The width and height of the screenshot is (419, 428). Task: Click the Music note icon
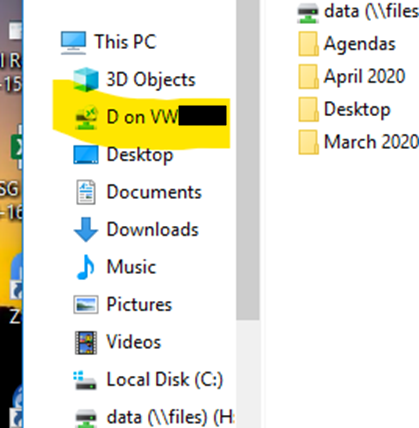pos(85,267)
